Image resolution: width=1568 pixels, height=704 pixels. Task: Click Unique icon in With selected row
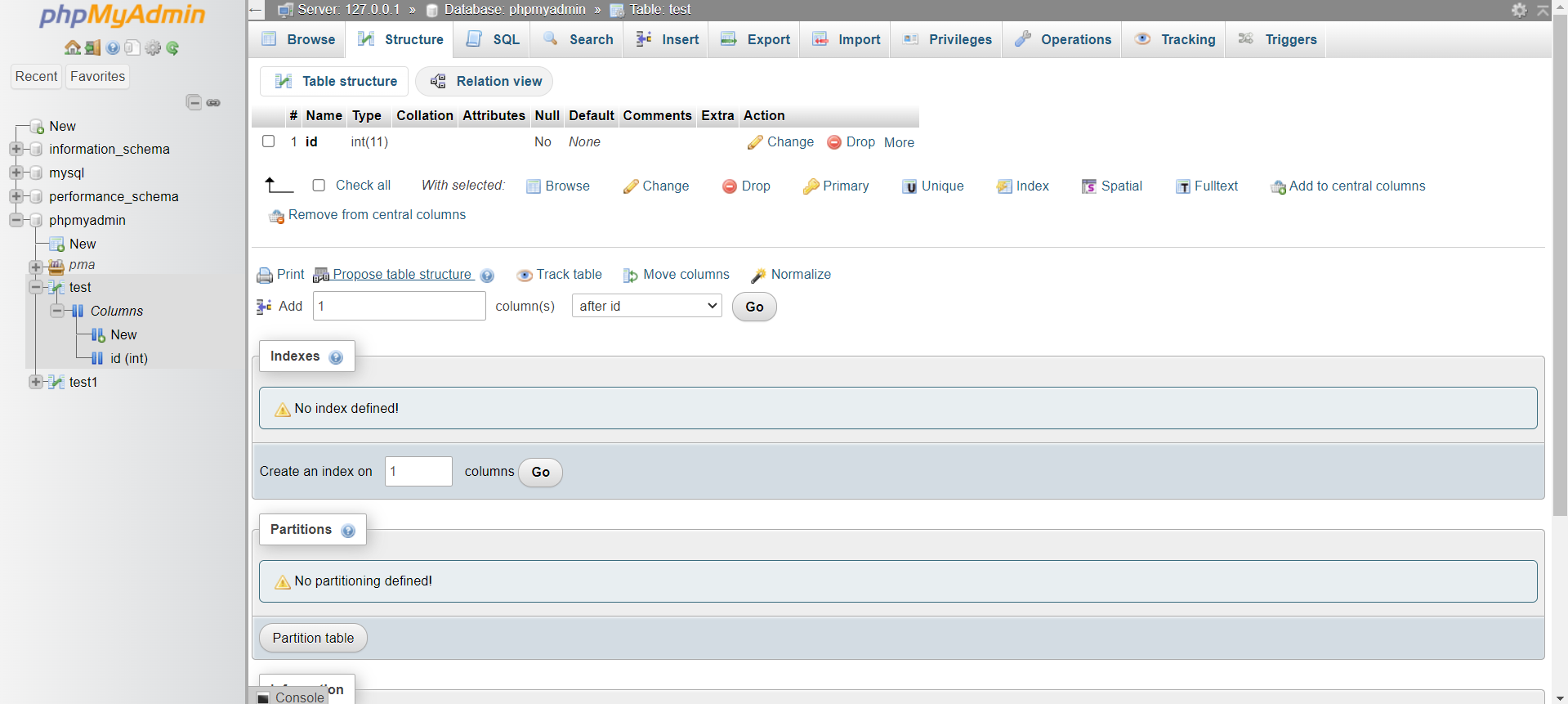[909, 186]
